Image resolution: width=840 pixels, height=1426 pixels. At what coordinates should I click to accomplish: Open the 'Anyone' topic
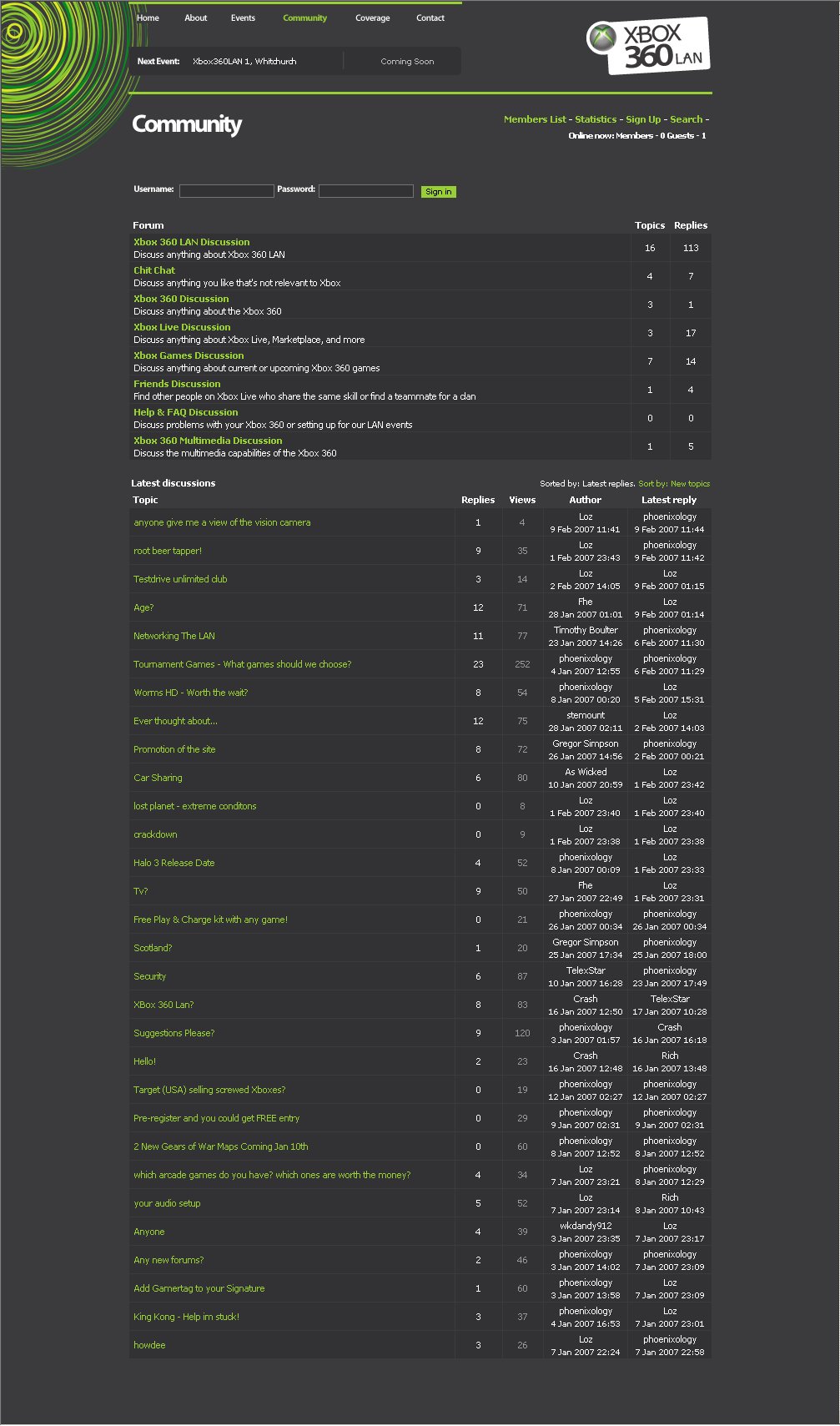[149, 1232]
